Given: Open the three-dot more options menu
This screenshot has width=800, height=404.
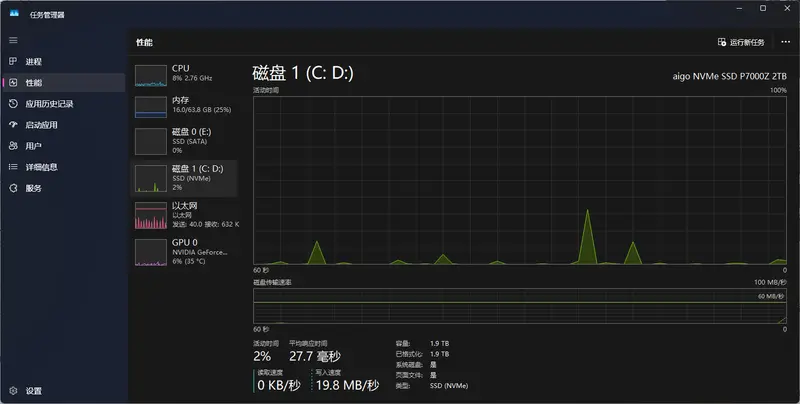Looking at the screenshot, I should [x=785, y=42].
